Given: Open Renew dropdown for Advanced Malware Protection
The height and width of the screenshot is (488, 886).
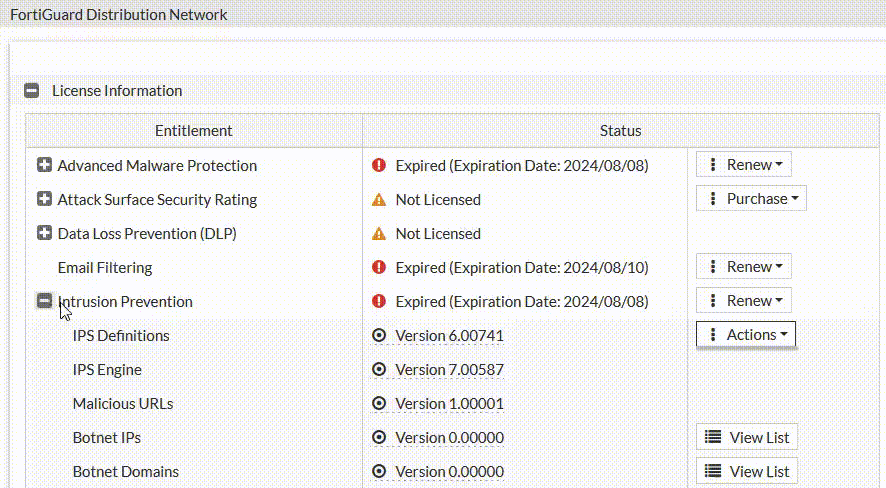Looking at the screenshot, I should (744, 164).
